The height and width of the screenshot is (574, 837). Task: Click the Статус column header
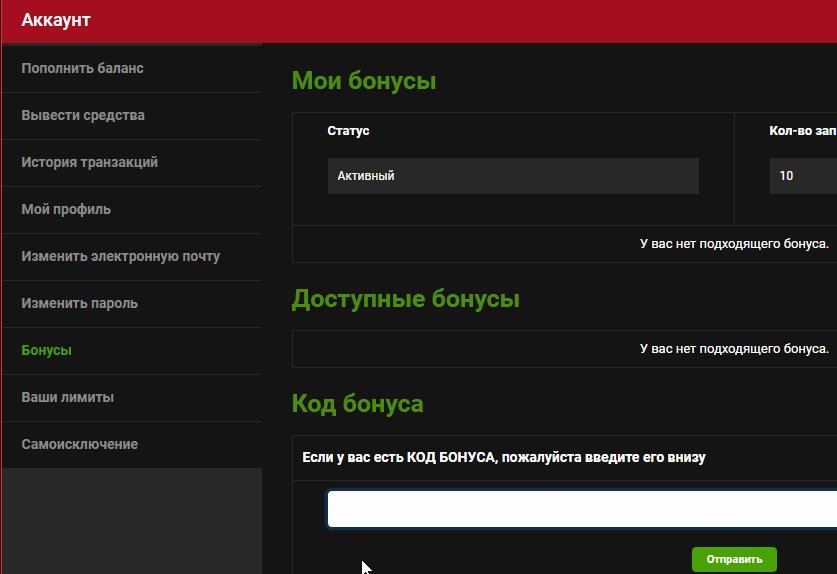click(x=348, y=131)
